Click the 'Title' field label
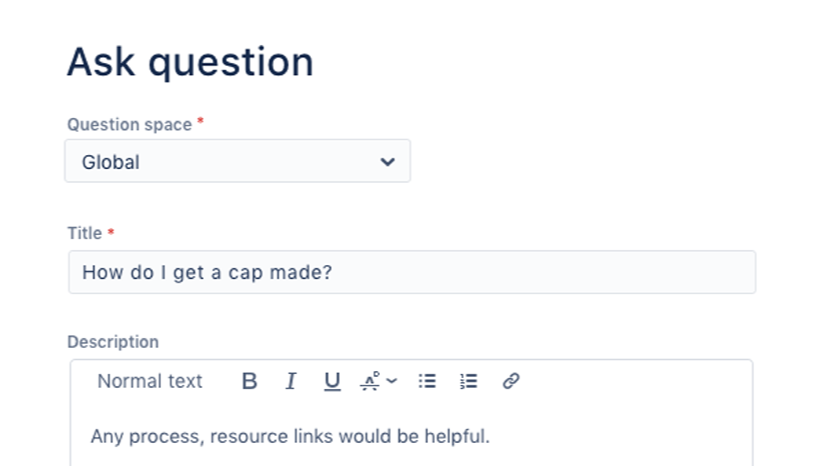Viewport: 819px width, 466px height. [84, 233]
